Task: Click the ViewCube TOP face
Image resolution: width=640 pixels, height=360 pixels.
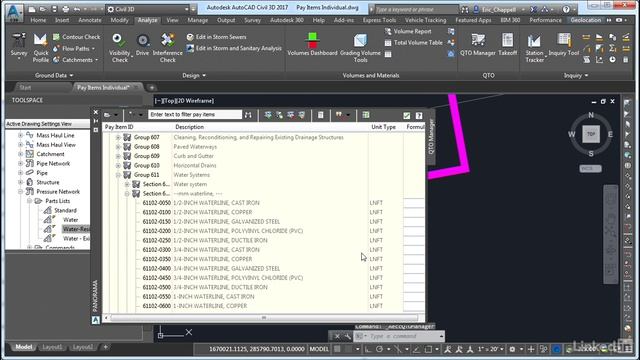Action: pos(591,134)
